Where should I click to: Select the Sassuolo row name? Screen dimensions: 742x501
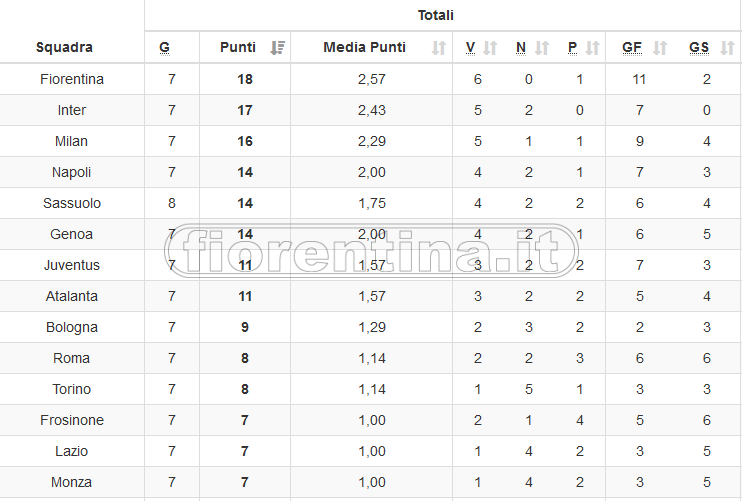click(x=72, y=203)
